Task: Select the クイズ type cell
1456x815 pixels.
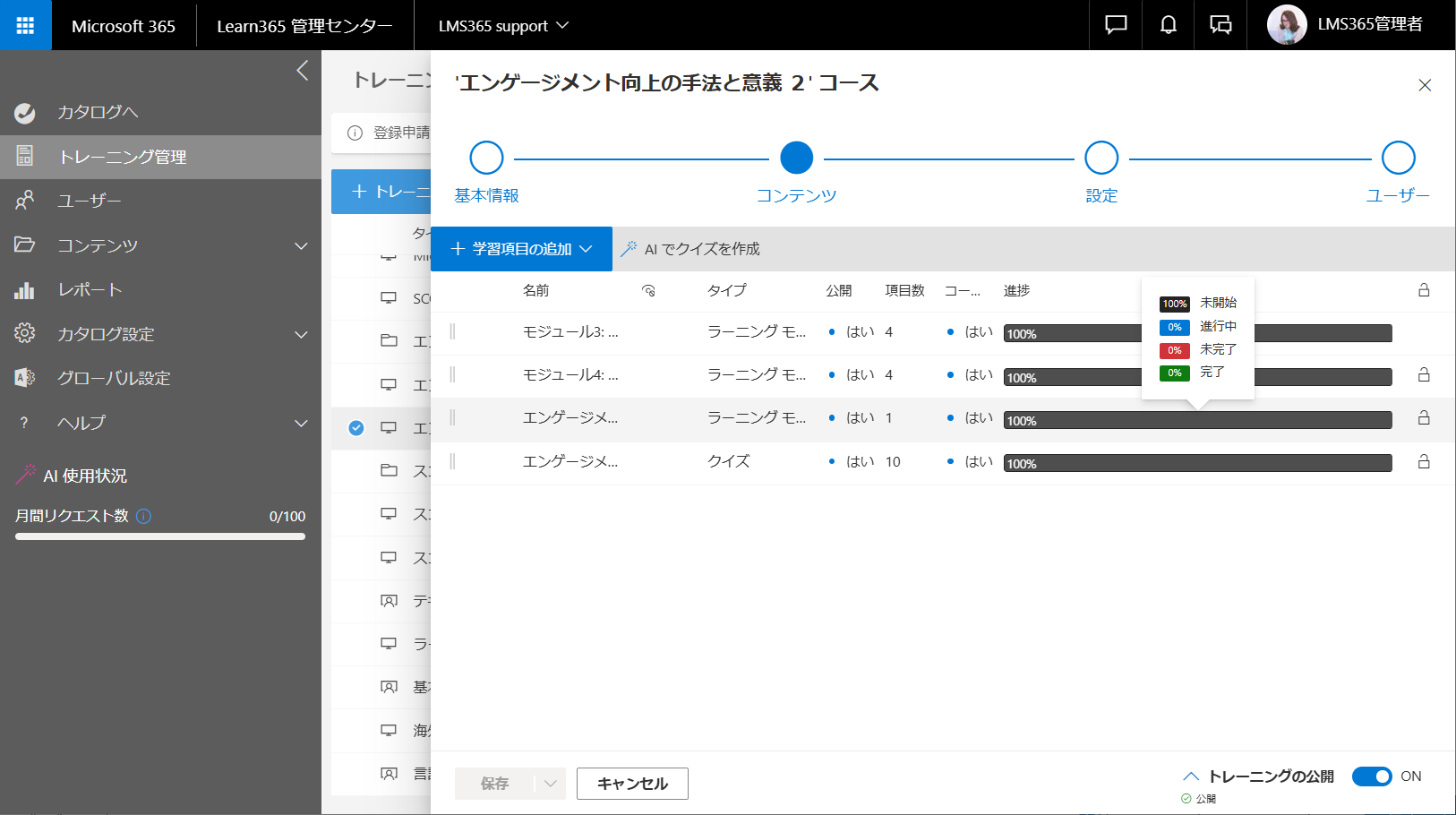Action: pos(729,462)
